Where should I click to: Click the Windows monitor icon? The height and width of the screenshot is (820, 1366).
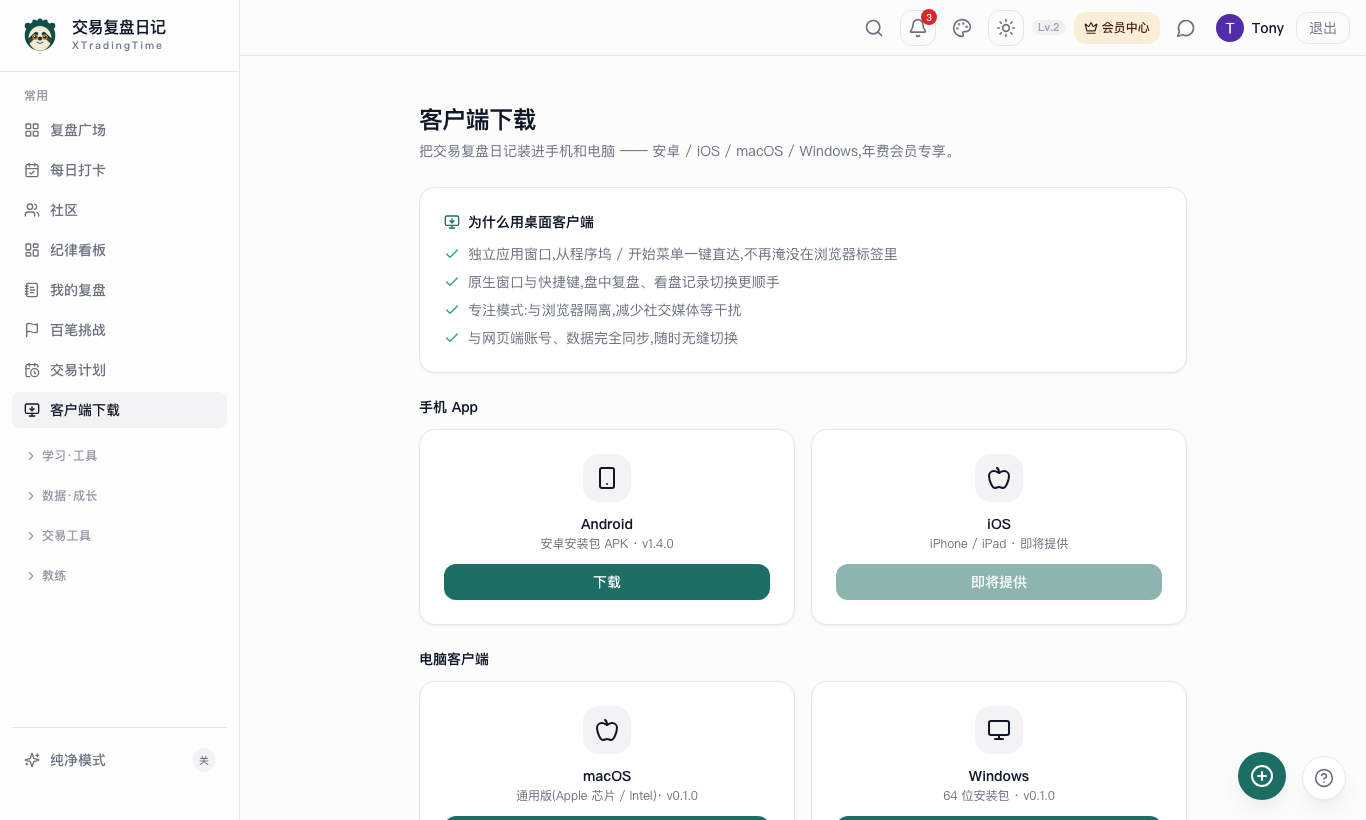999,730
